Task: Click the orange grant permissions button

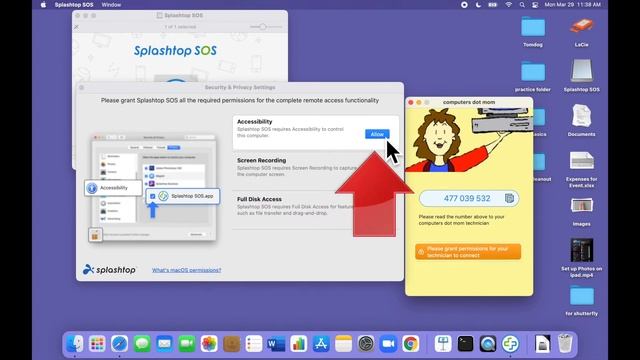Action: click(x=468, y=252)
